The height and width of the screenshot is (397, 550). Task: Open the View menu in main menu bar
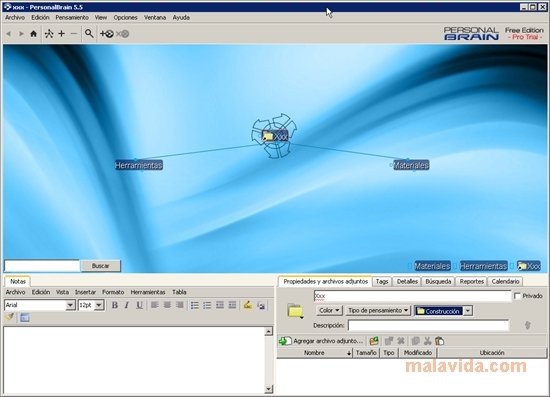[x=101, y=17]
